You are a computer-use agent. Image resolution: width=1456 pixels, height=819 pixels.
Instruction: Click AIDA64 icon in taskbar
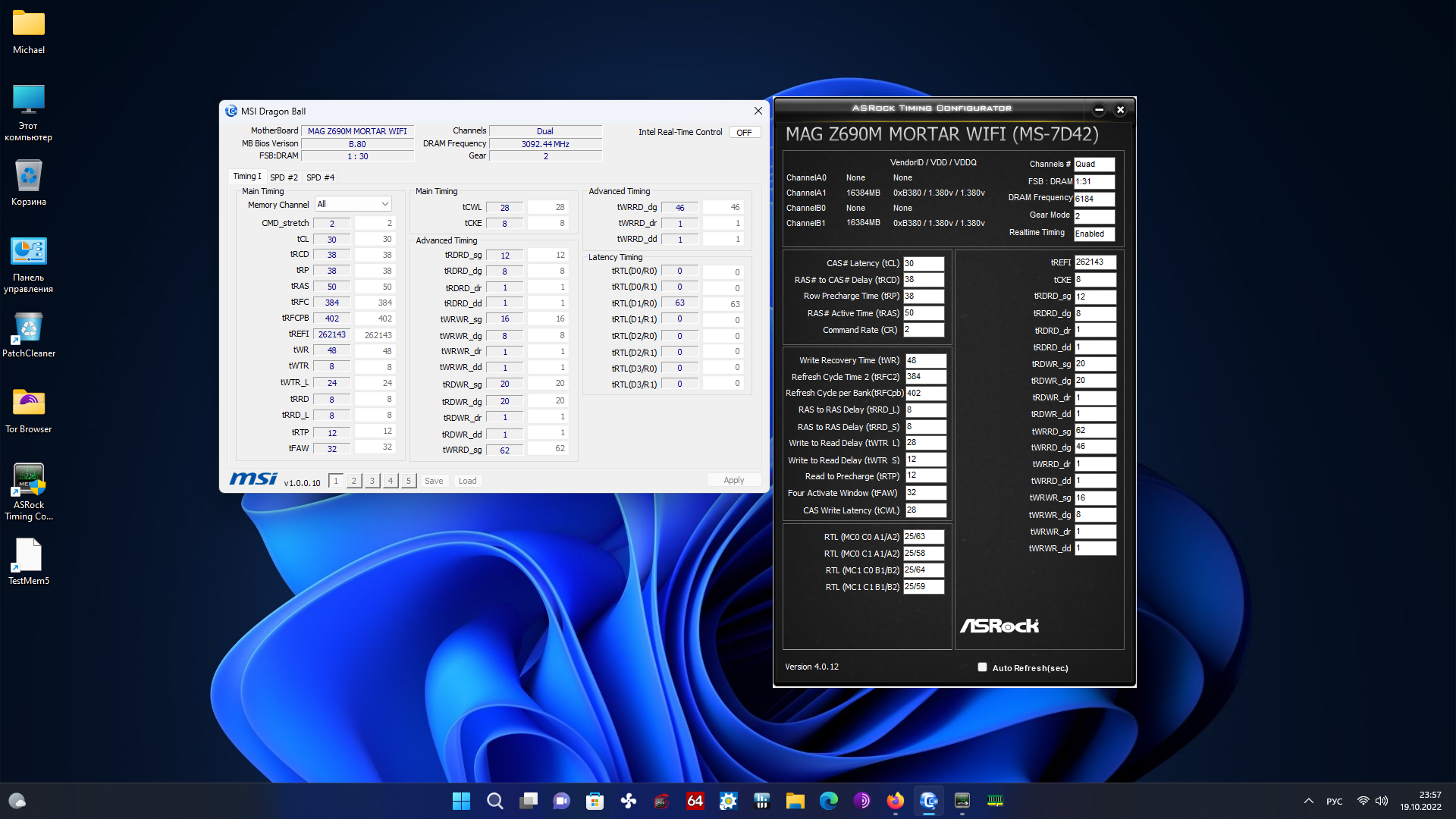pyautogui.click(x=695, y=801)
